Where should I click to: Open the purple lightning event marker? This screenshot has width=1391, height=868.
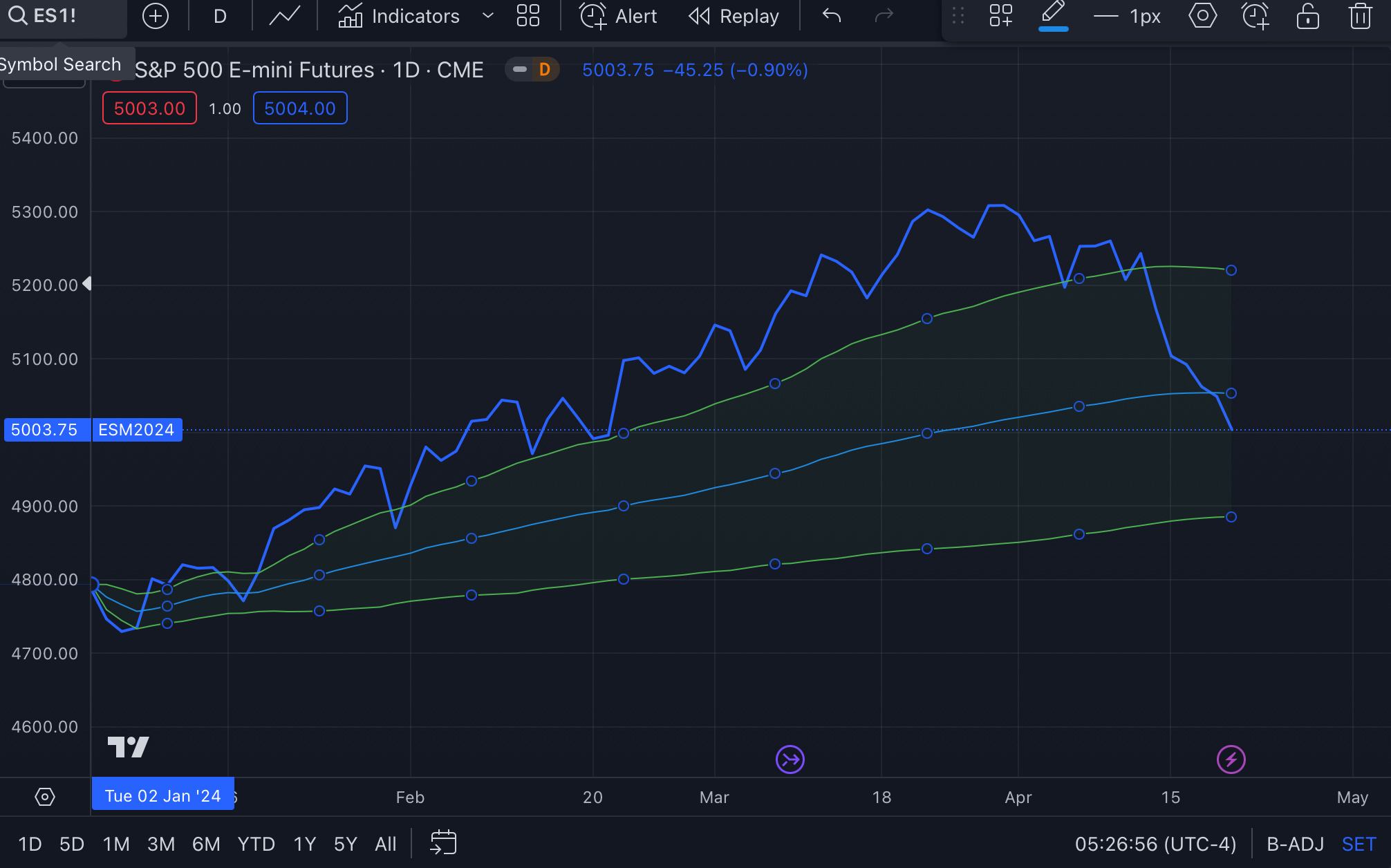1231,760
